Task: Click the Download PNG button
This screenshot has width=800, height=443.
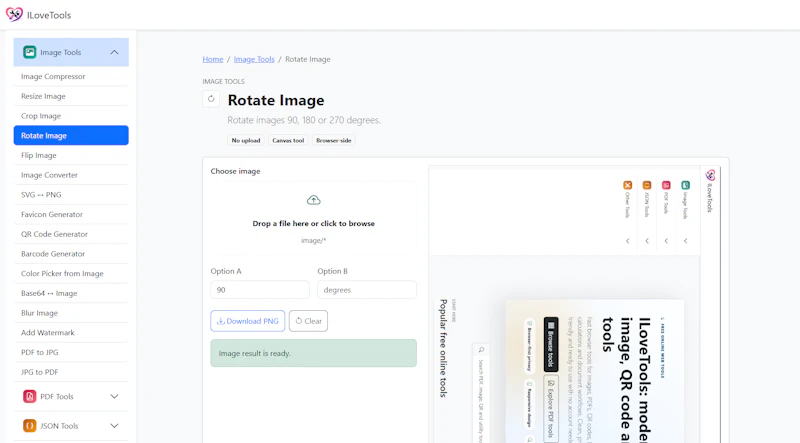Action: tap(247, 321)
